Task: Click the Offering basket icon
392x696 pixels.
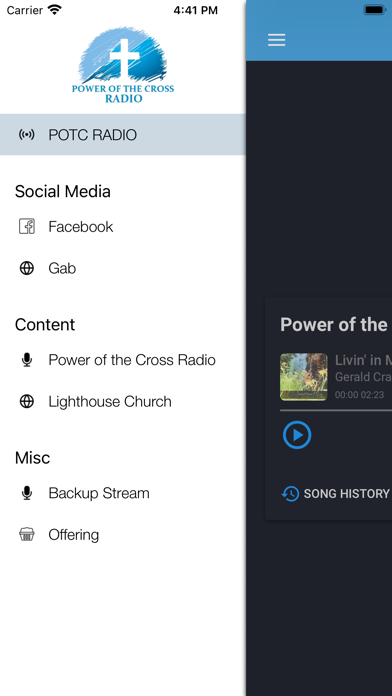Action: [27, 534]
